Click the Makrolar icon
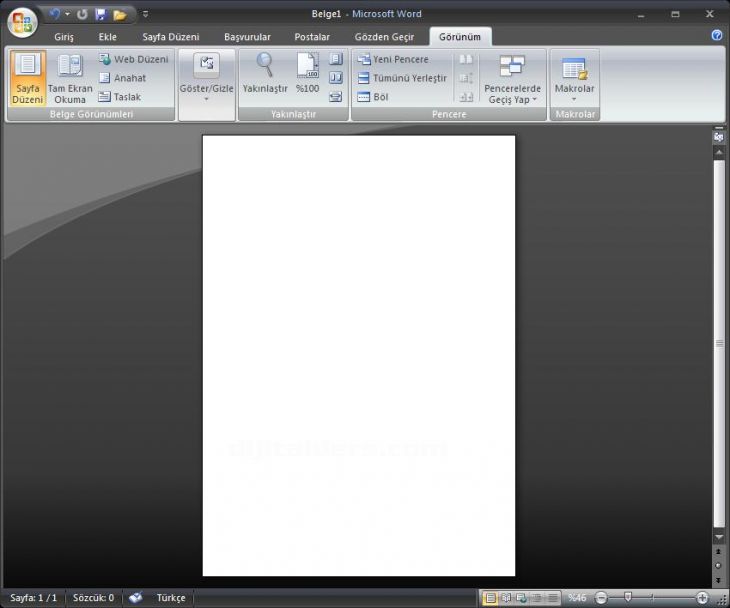Screen dimensions: 730x608 click(575, 68)
